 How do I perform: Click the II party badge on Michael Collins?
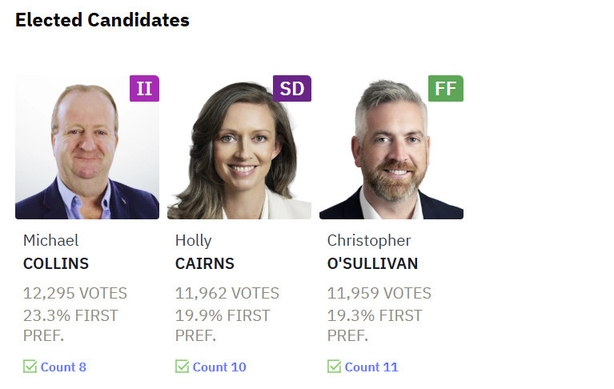[x=144, y=89]
